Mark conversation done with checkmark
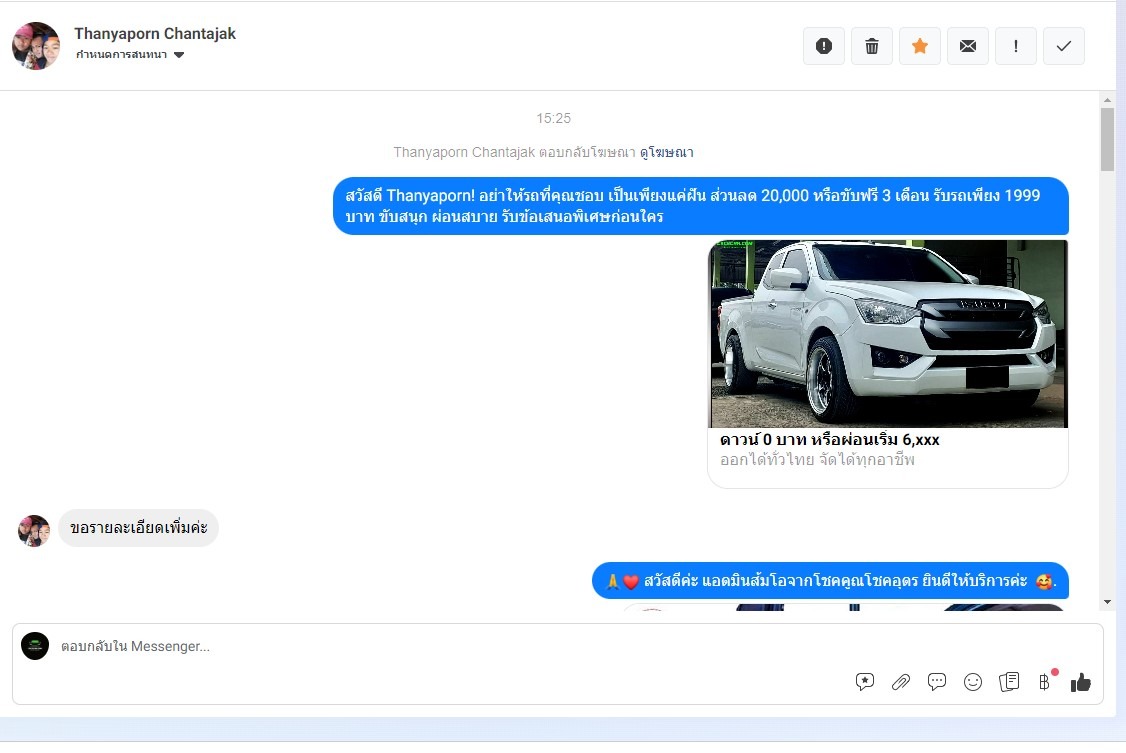 [x=1064, y=46]
